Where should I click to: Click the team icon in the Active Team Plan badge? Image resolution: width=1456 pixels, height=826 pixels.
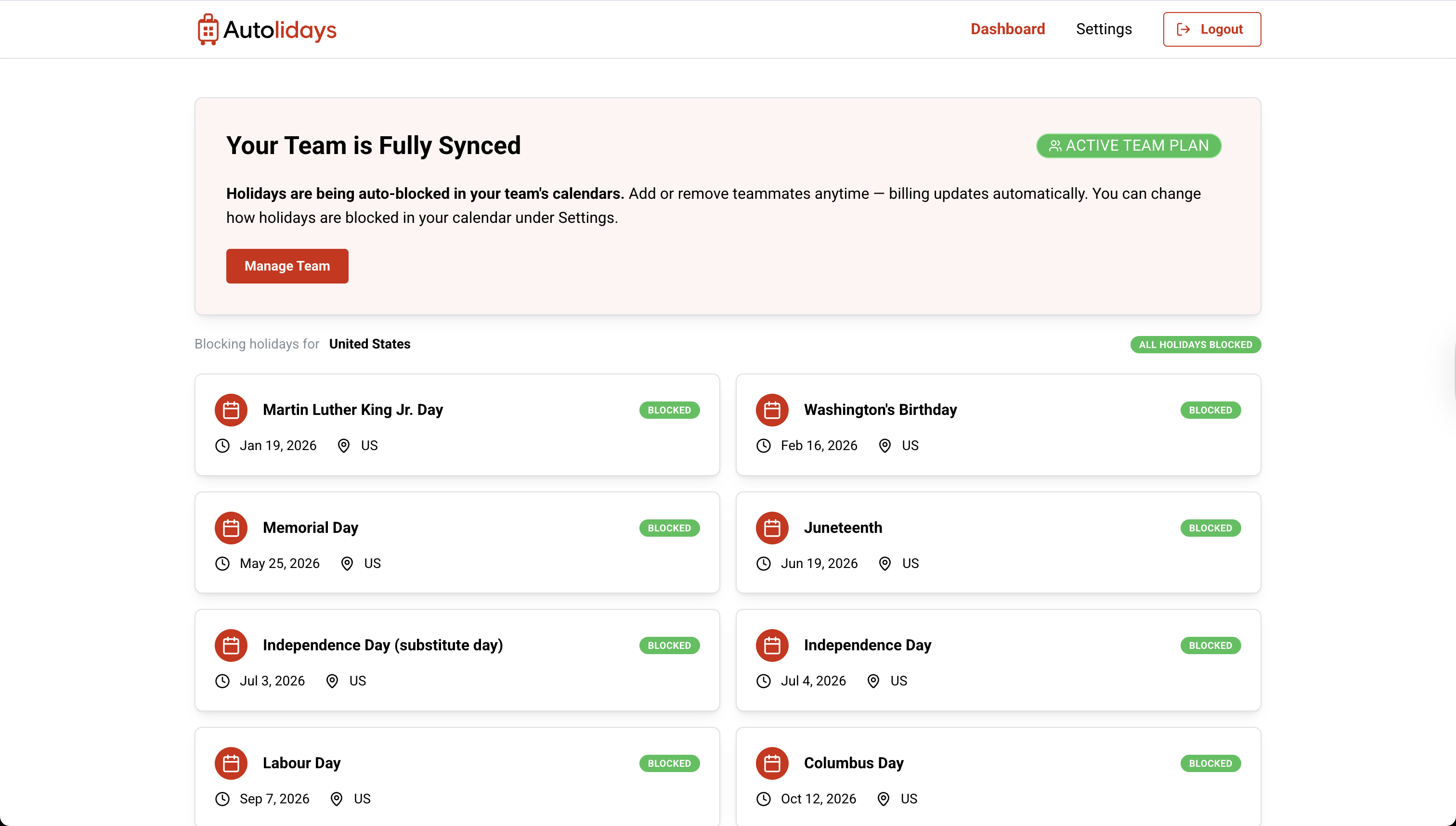1055,146
